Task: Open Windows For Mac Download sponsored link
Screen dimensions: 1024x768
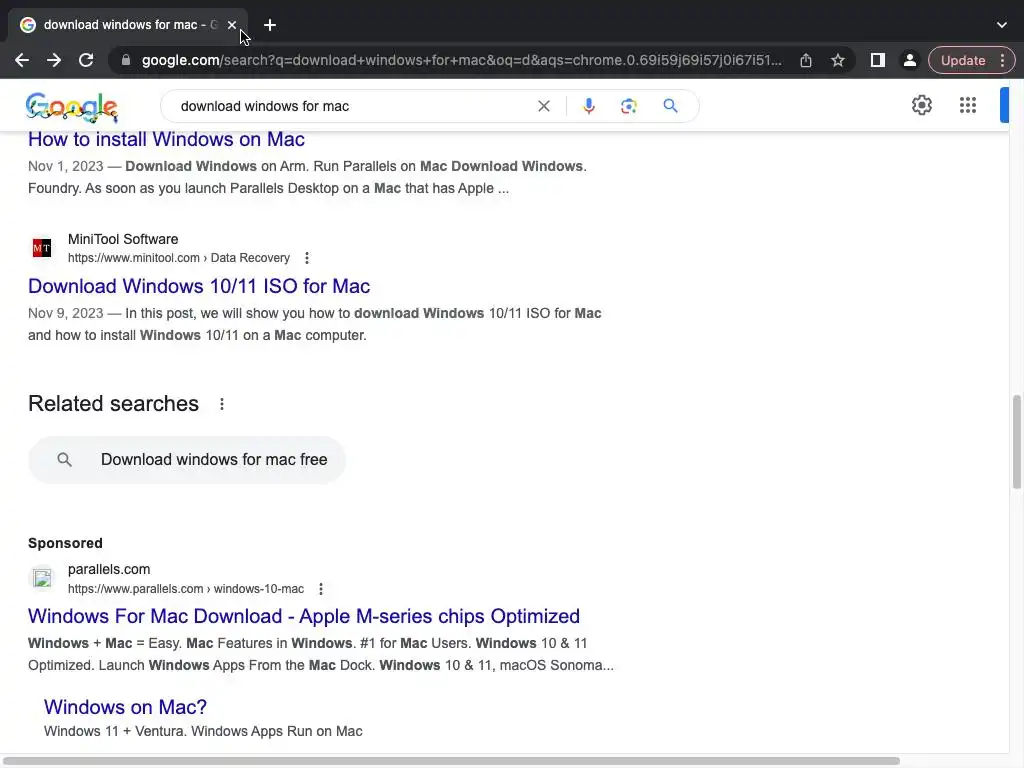Action: coord(304,616)
